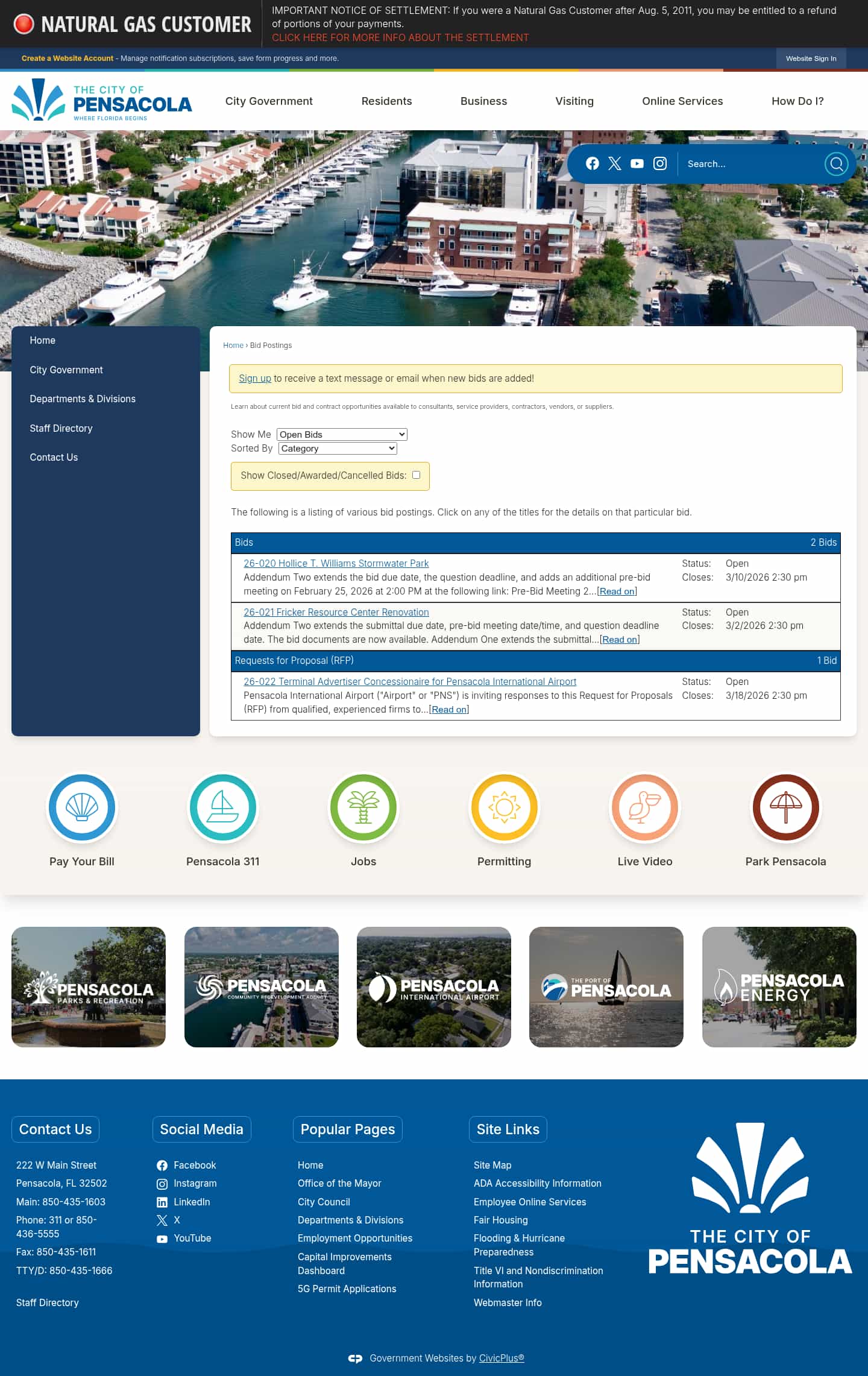Screen dimensions: 868x1376
Task: Open 26-022 Terminal Advertiser Concessionaire bid
Action: (x=410, y=681)
